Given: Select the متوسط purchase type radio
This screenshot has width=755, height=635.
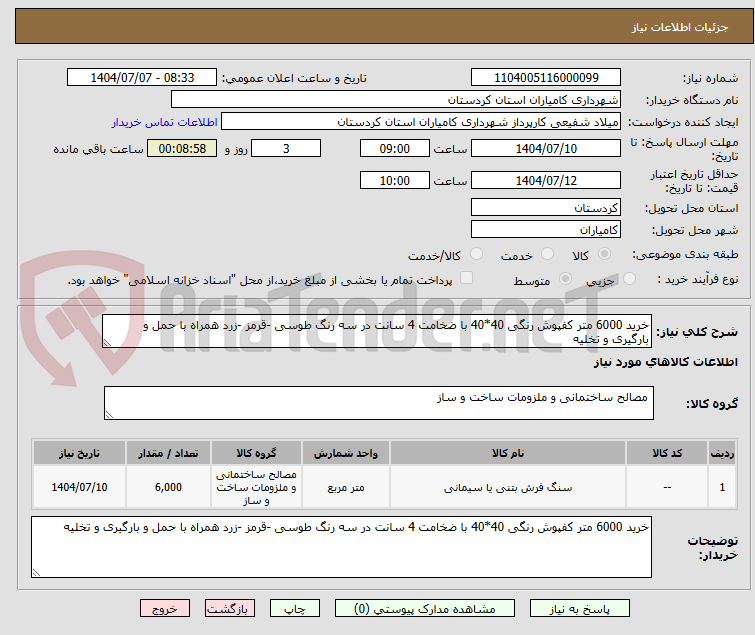Looking at the screenshot, I should click(565, 279).
